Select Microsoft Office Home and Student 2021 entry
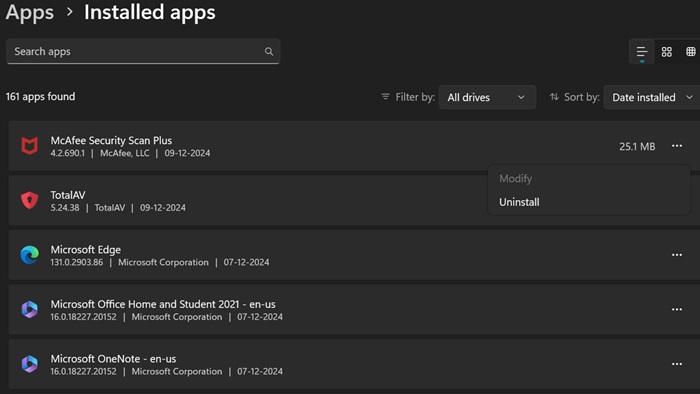This screenshot has width=700, height=394. (353, 309)
